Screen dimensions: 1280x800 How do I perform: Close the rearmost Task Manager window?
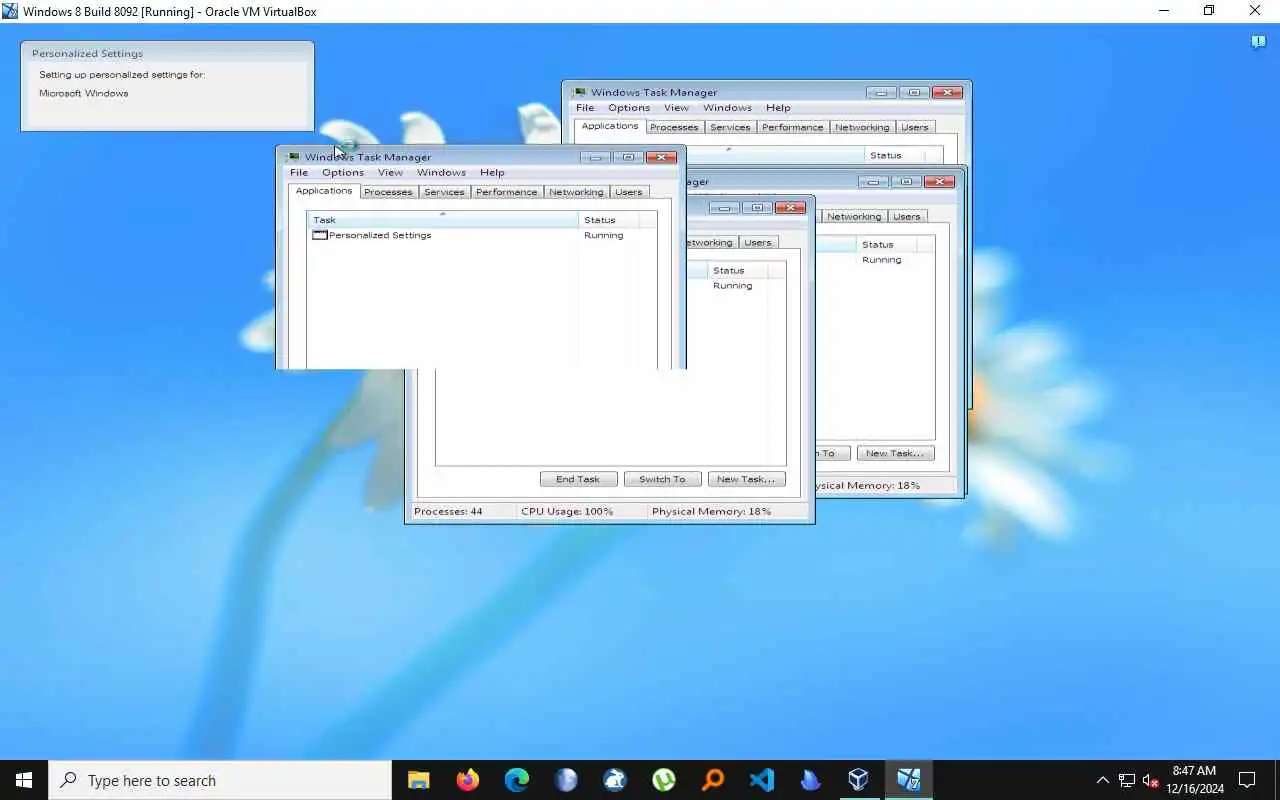coord(947,93)
